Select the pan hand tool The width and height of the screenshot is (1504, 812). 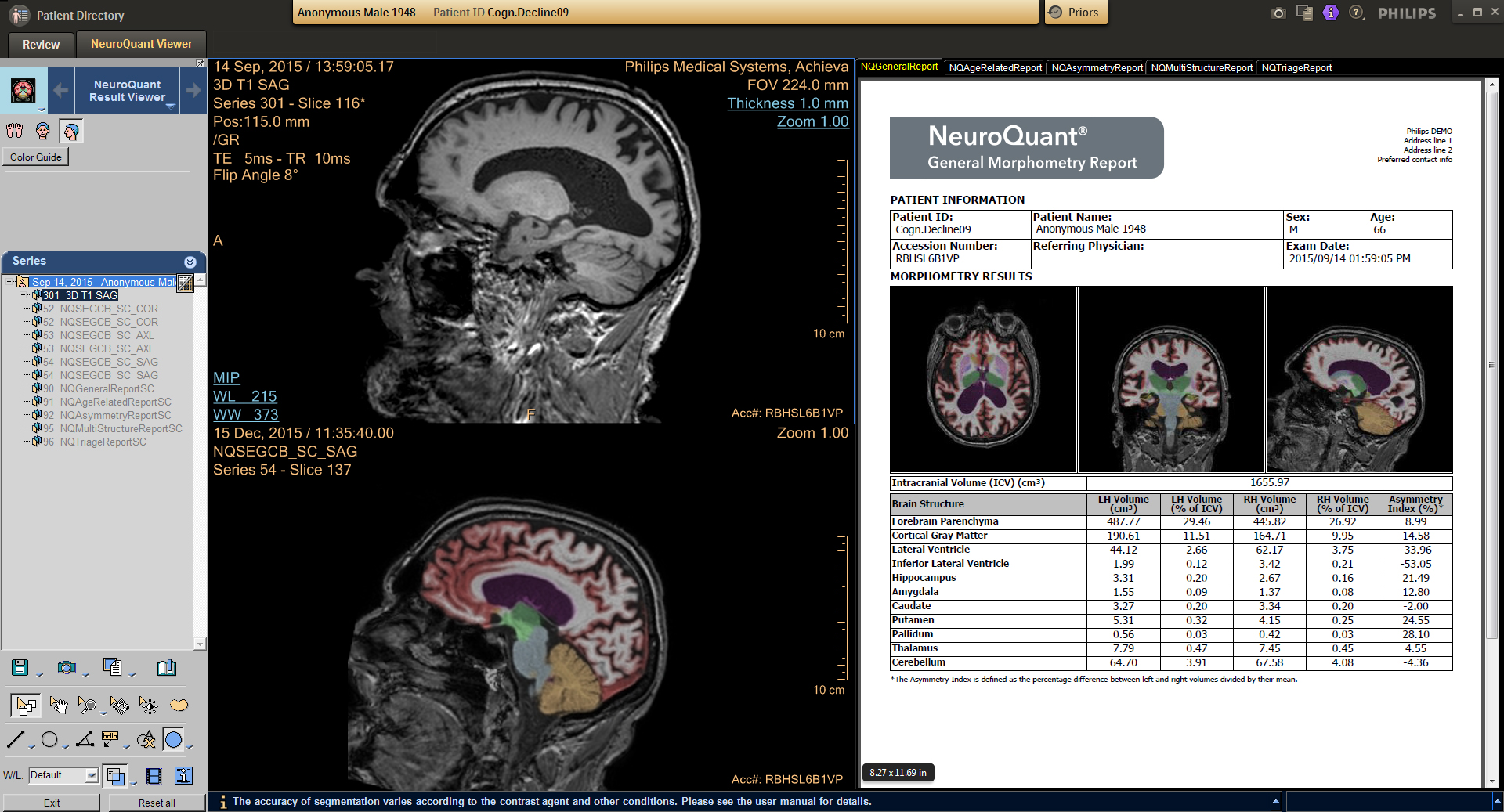[59, 706]
